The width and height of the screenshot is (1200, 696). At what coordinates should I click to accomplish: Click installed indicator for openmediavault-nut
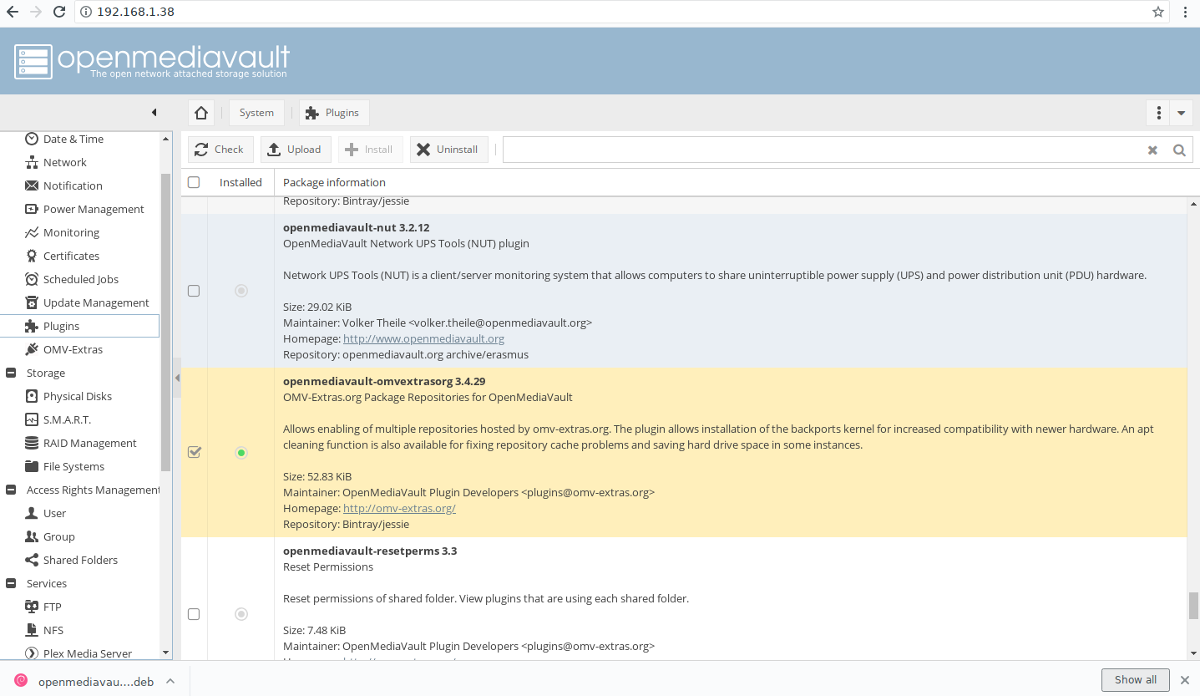pyautogui.click(x=241, y=291)
